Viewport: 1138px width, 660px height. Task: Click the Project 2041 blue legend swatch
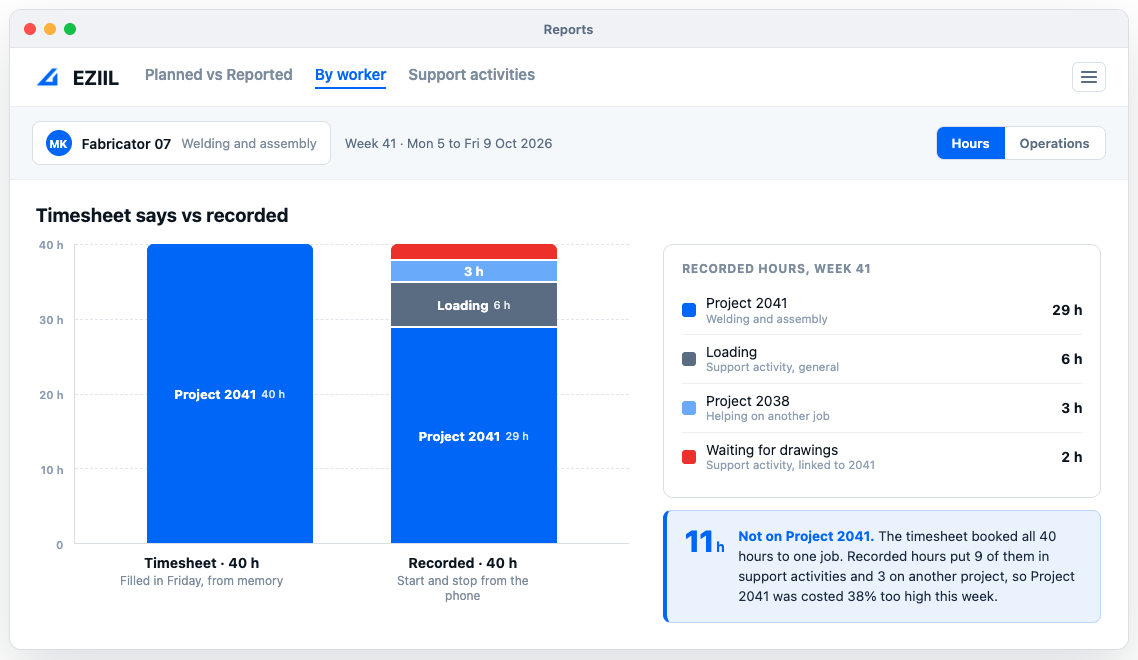coord(689,310)
